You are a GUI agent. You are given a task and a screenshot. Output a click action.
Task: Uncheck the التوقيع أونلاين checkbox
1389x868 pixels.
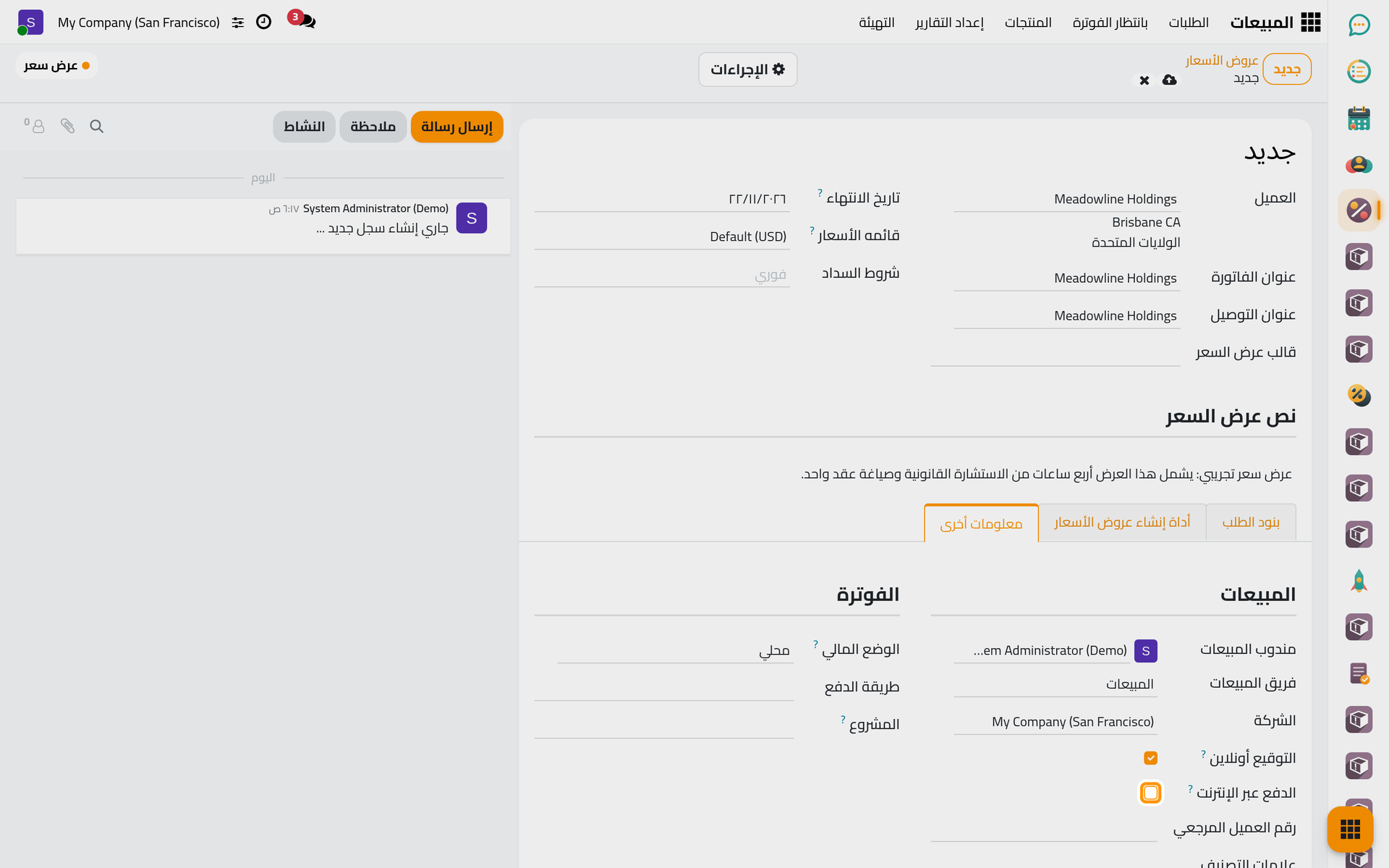1150,758
